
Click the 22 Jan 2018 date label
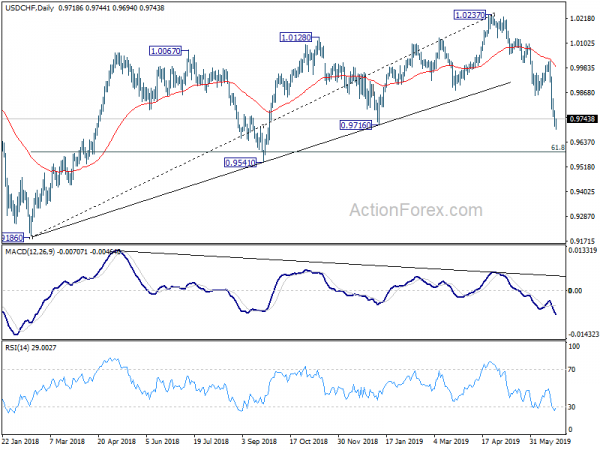coord(20,441)
